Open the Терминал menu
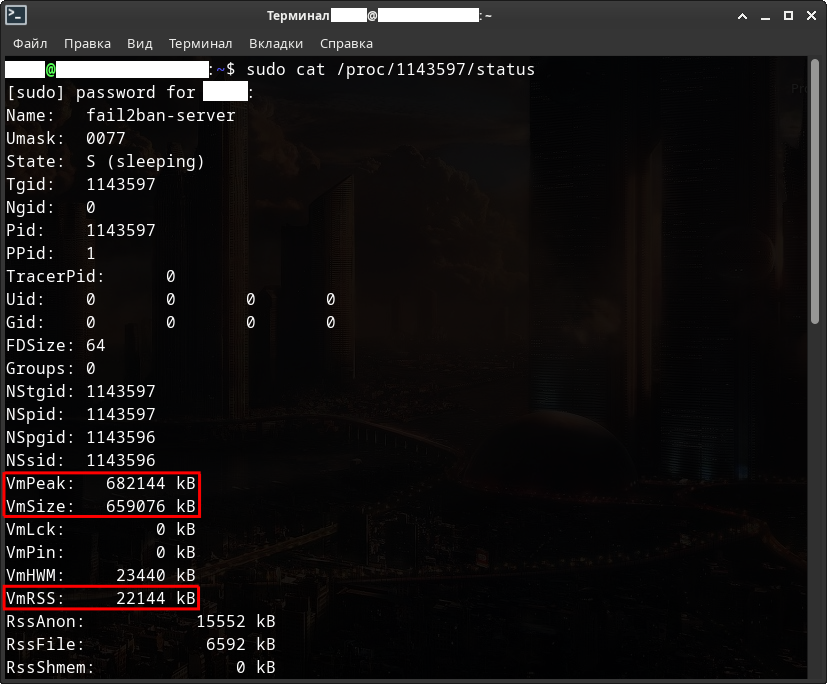827x684 pixels. pos(200,44)
